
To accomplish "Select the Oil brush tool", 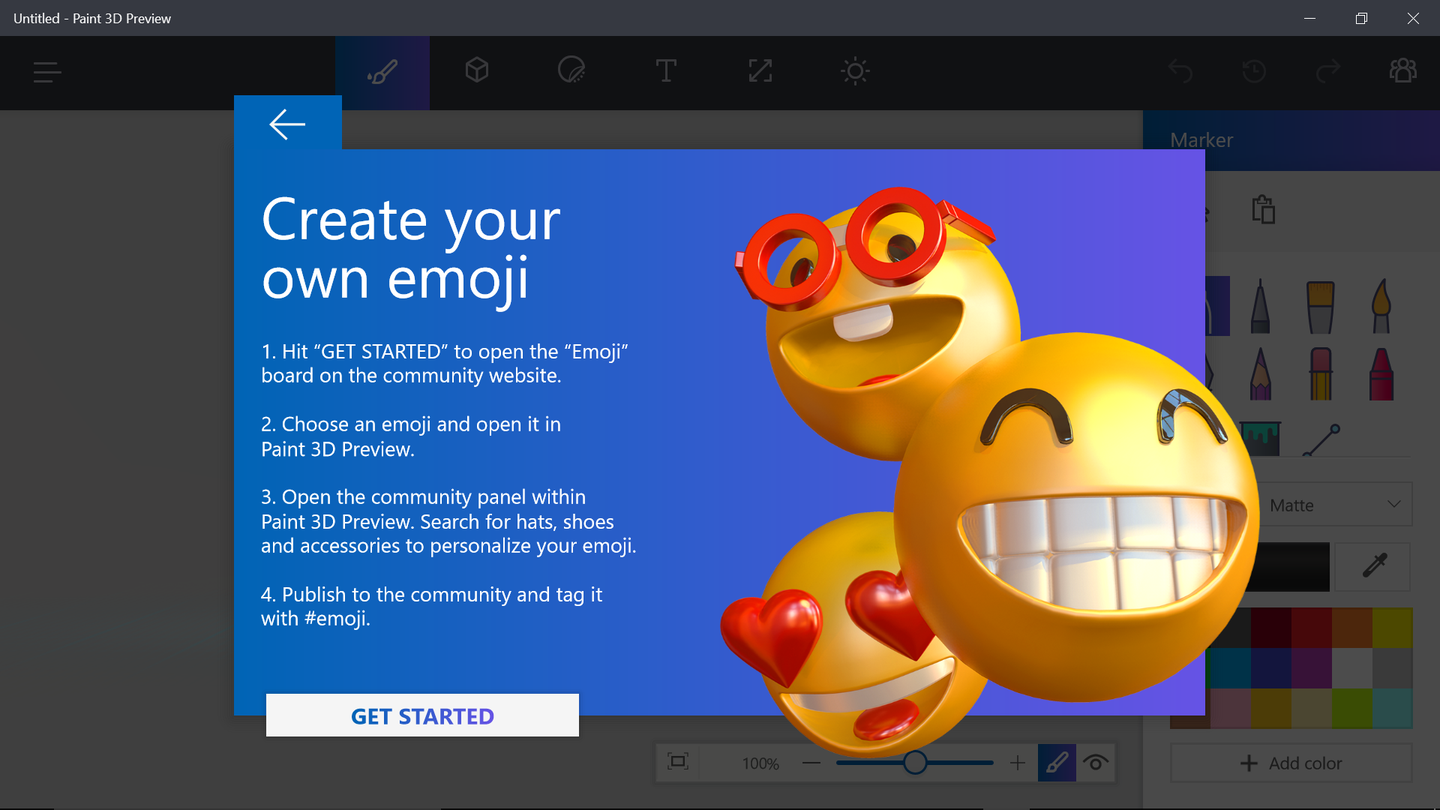I will coord(1321,306).
